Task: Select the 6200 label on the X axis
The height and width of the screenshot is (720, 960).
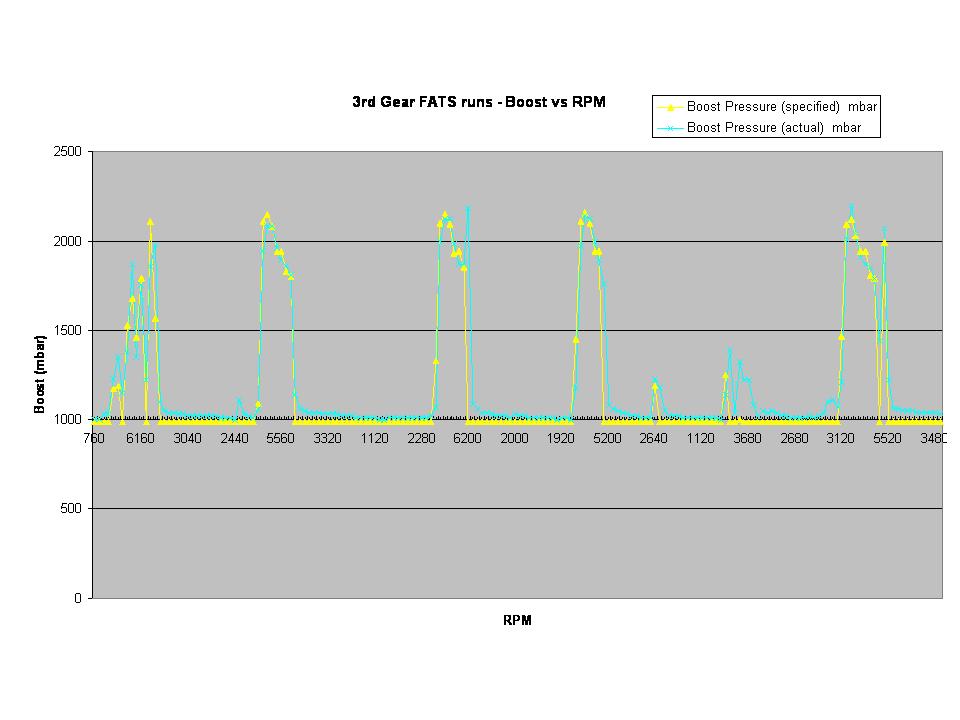Action: click(x=468, y=438)
